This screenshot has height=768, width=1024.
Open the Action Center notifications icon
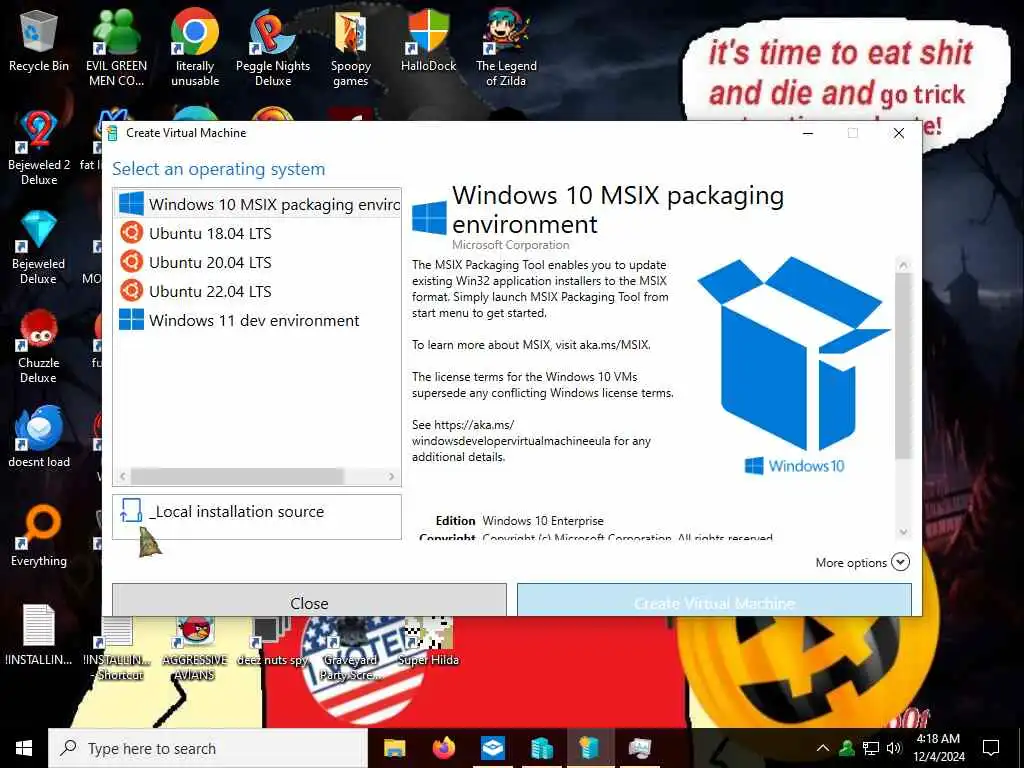[991, 748]
